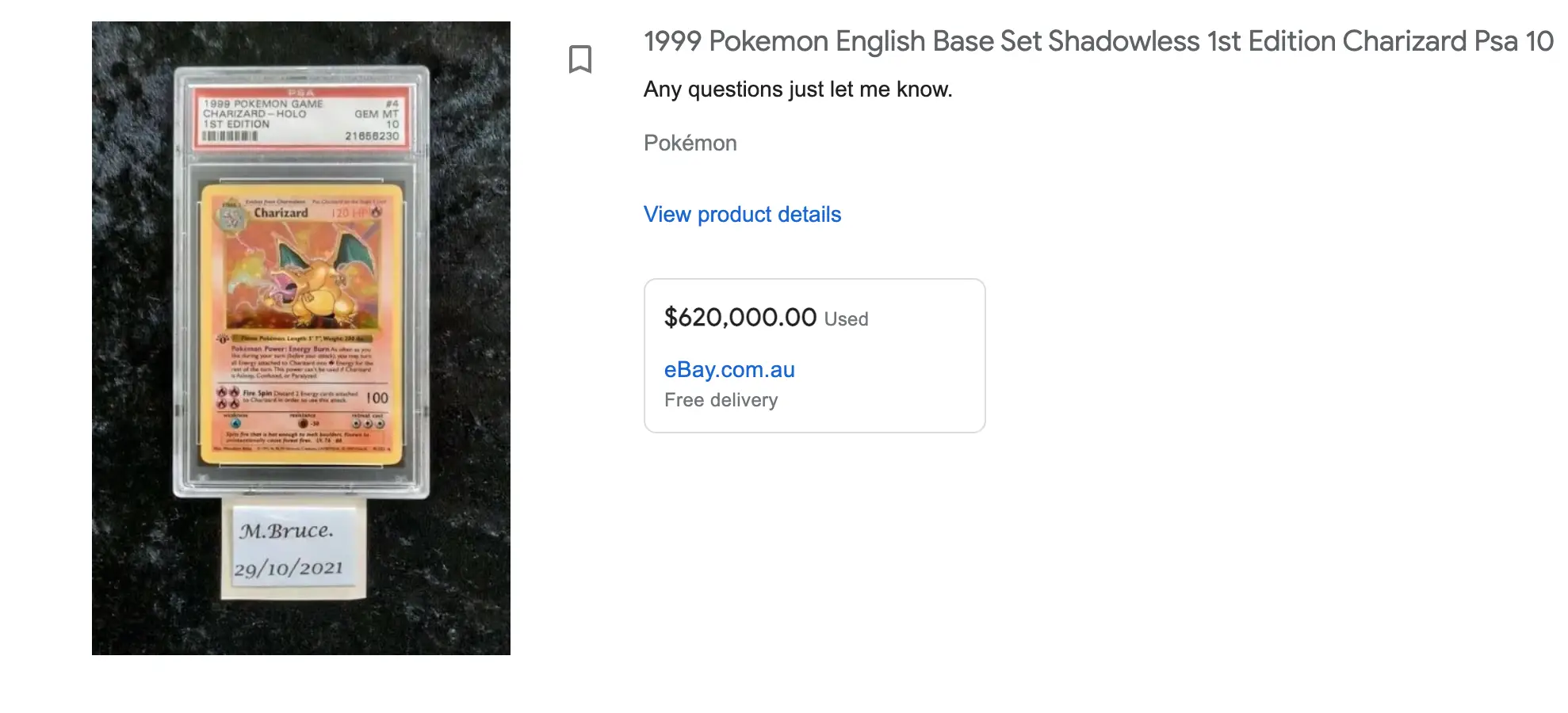Click the barcode on the PSA label

(x=230, y=136)
